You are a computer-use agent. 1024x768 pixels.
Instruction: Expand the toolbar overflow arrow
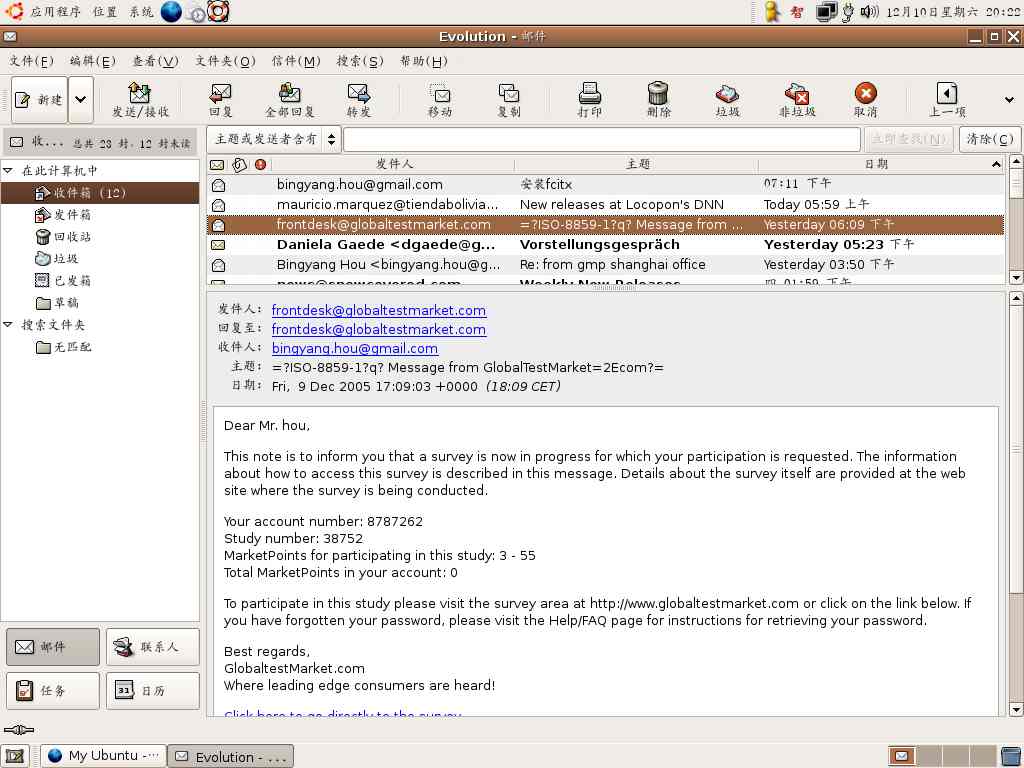[x=1009, y=100]
